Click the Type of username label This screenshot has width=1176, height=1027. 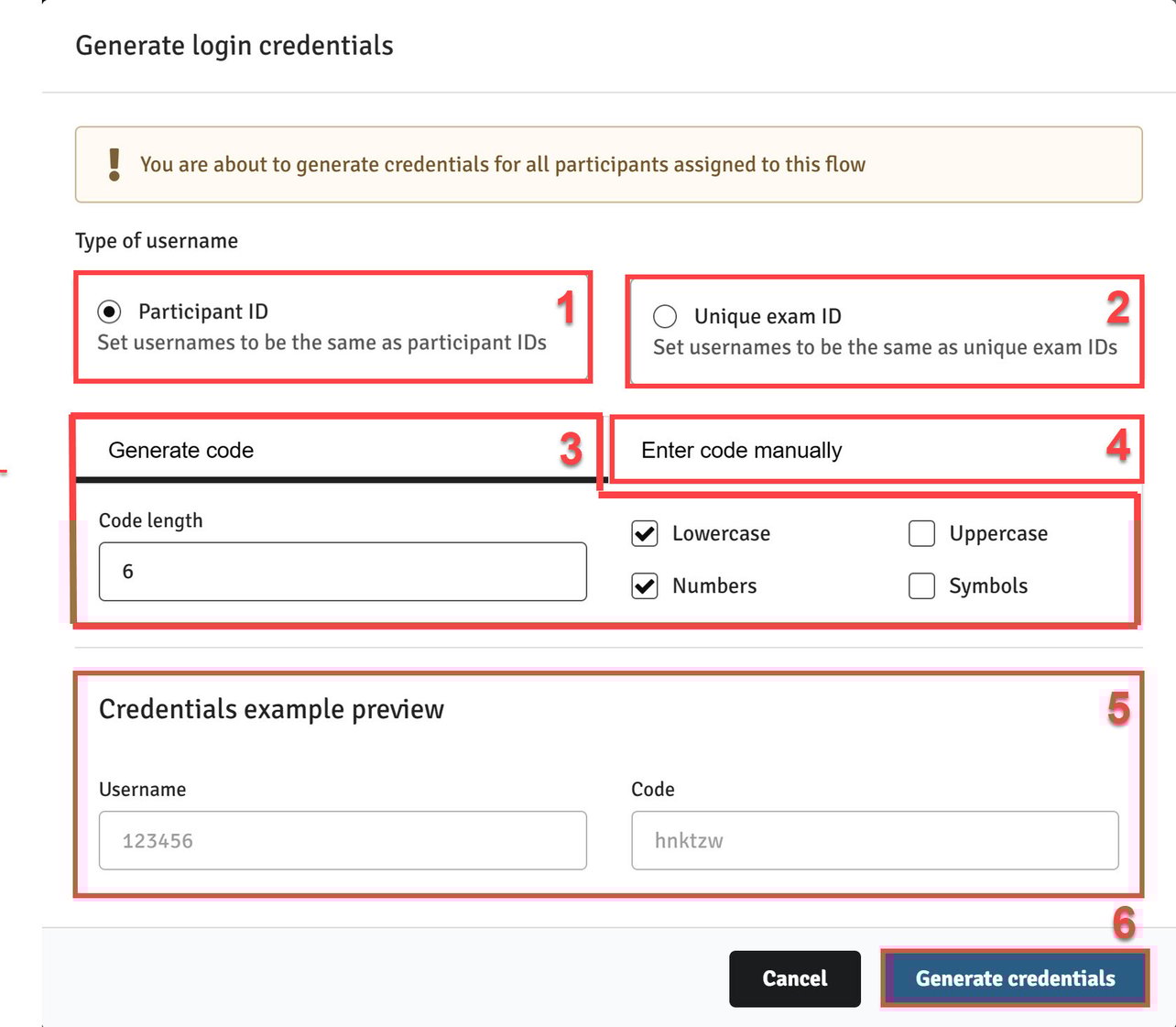[x=156, y=240]
